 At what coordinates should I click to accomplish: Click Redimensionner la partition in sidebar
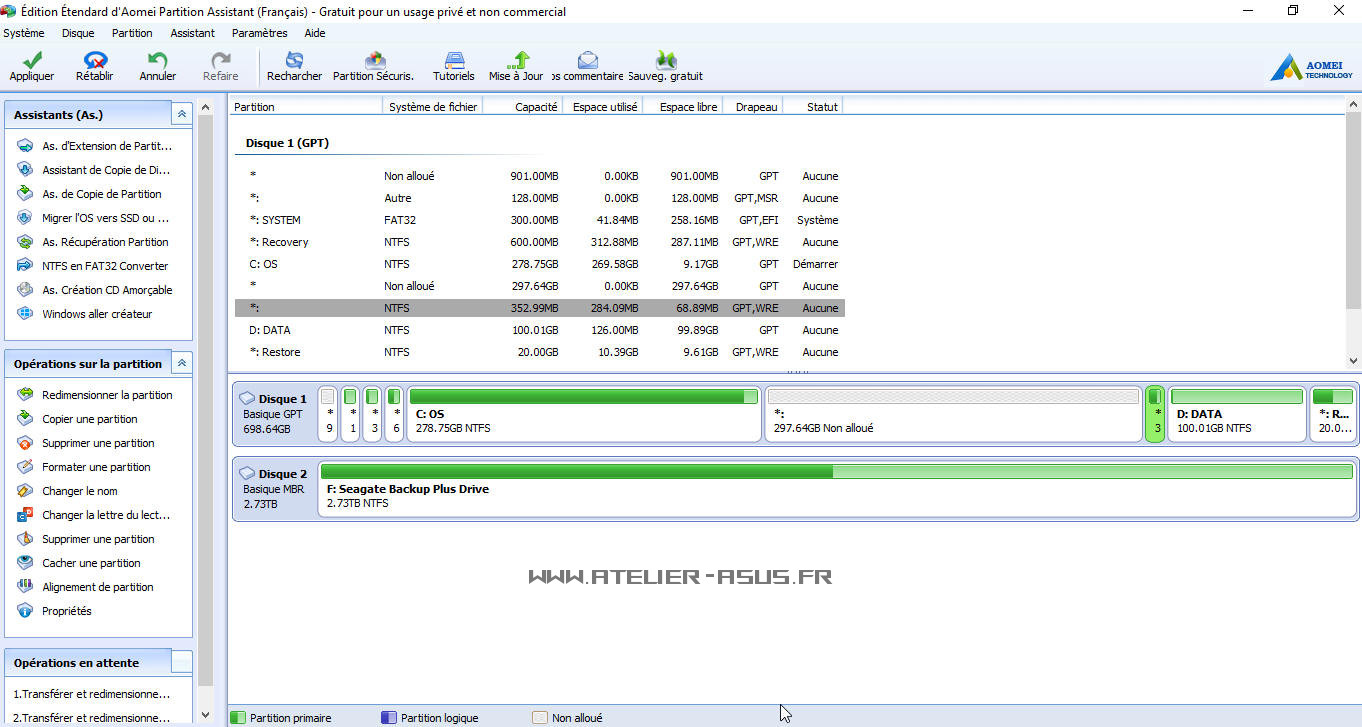(107, 395)
